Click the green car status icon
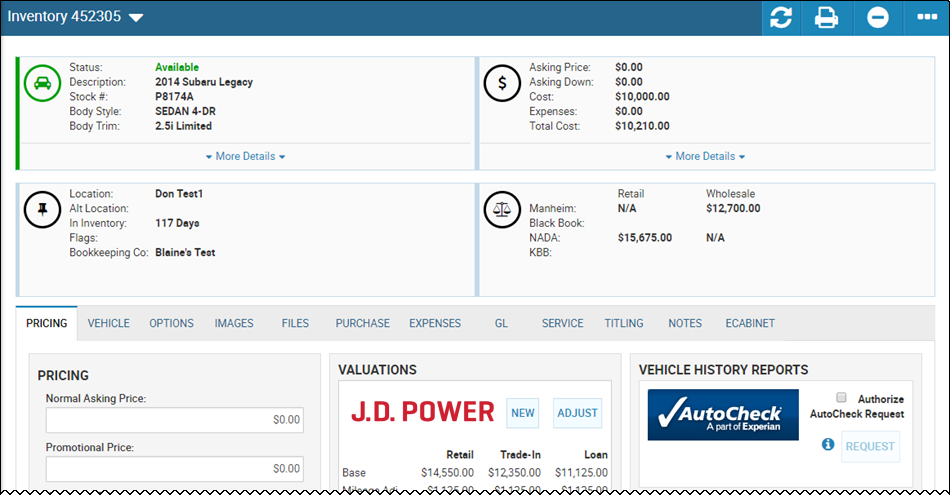The image size is (950, 496). (42, 83)
